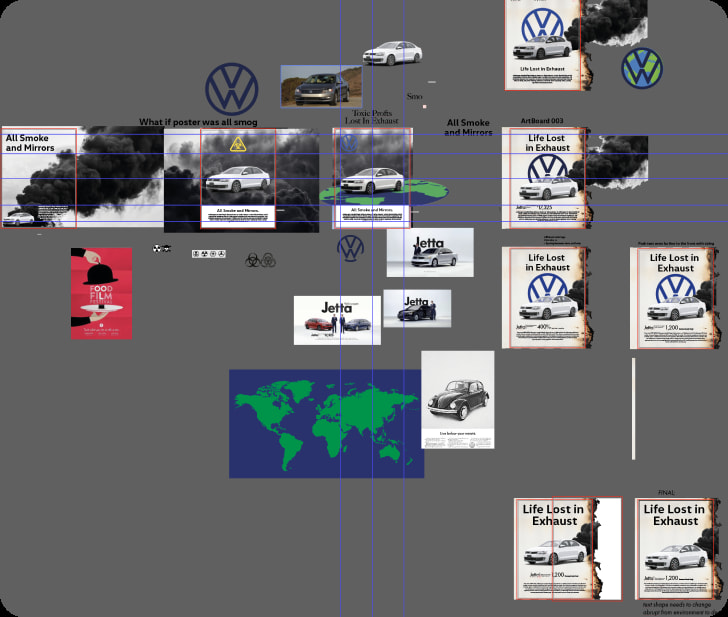The width and height of the screenshot is (728, 617).
Task: Select the blue car desert photo
Action: (321, 86)
